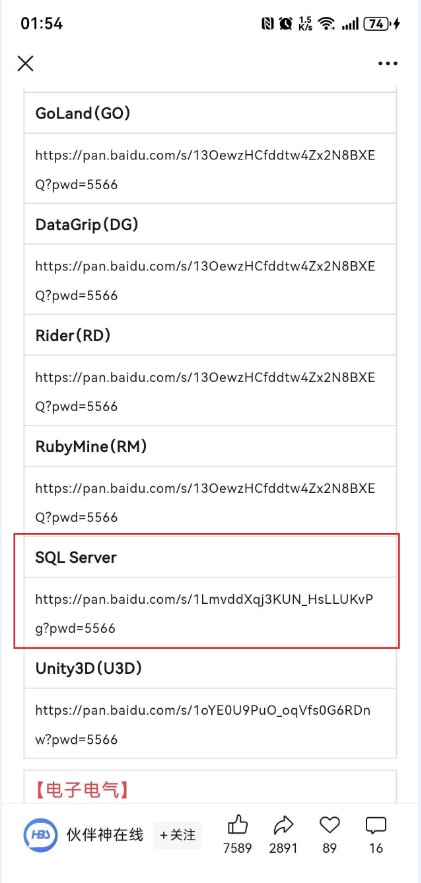Open the Unity3D Baidu pan link
The height and width of the screenshot is (883, 421).
click(203, 724)
